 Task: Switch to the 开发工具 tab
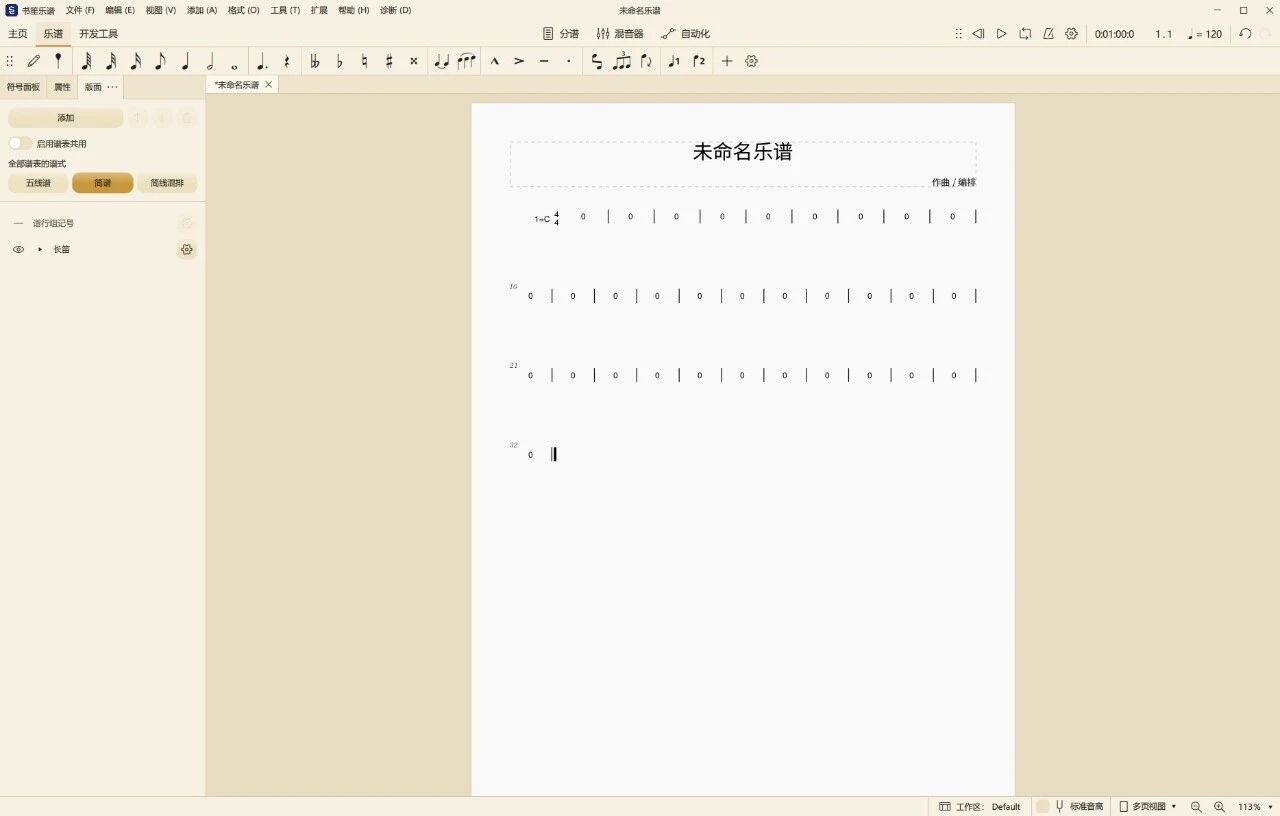(x=99, y=34)
